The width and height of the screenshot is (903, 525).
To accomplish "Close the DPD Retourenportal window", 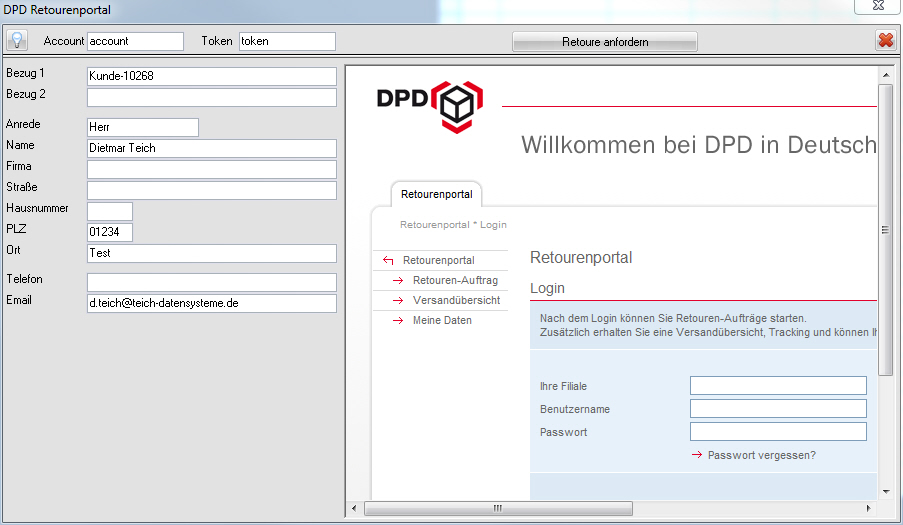I will point(878,6).
